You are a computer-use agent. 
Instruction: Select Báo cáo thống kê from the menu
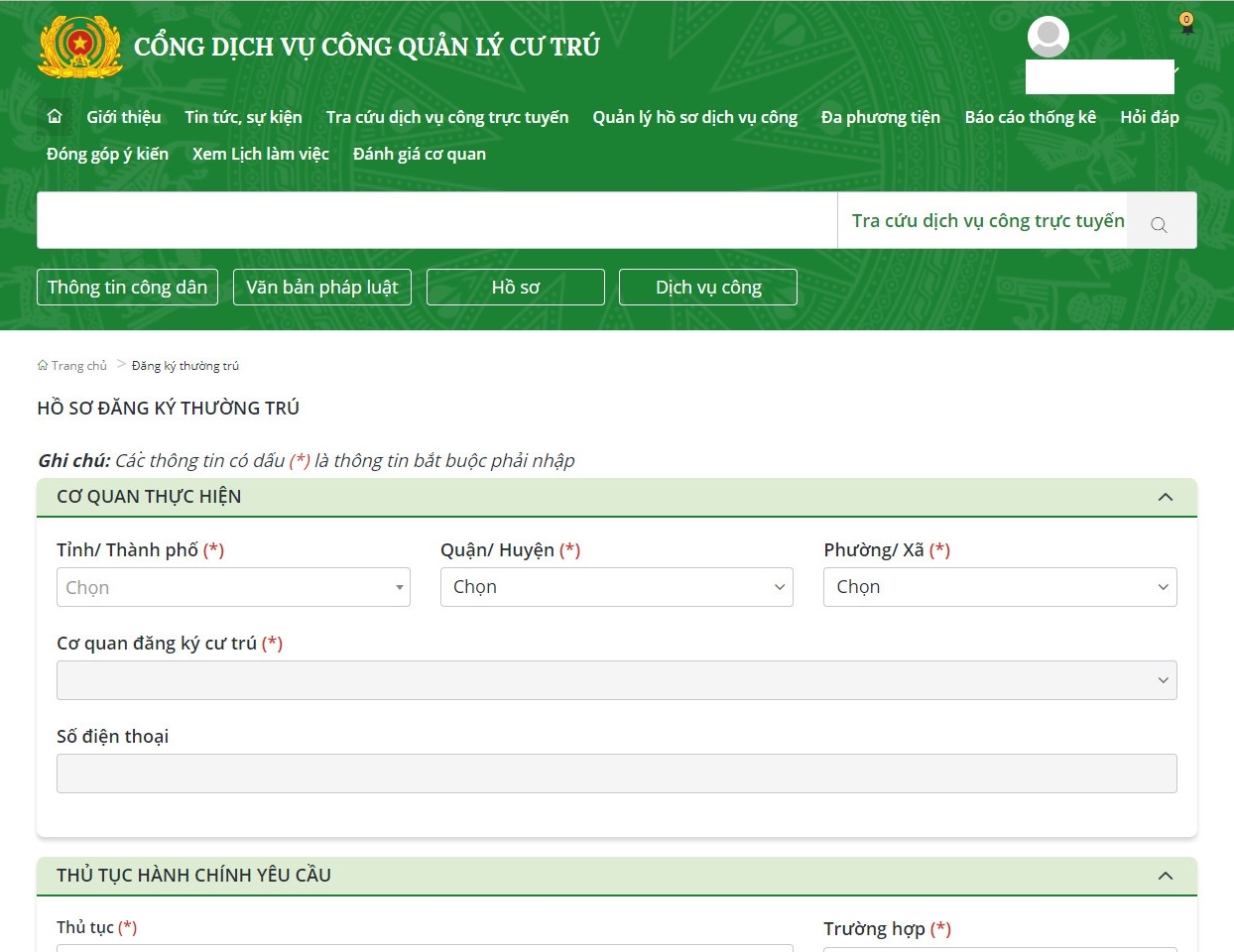(x=1030, y=116)
